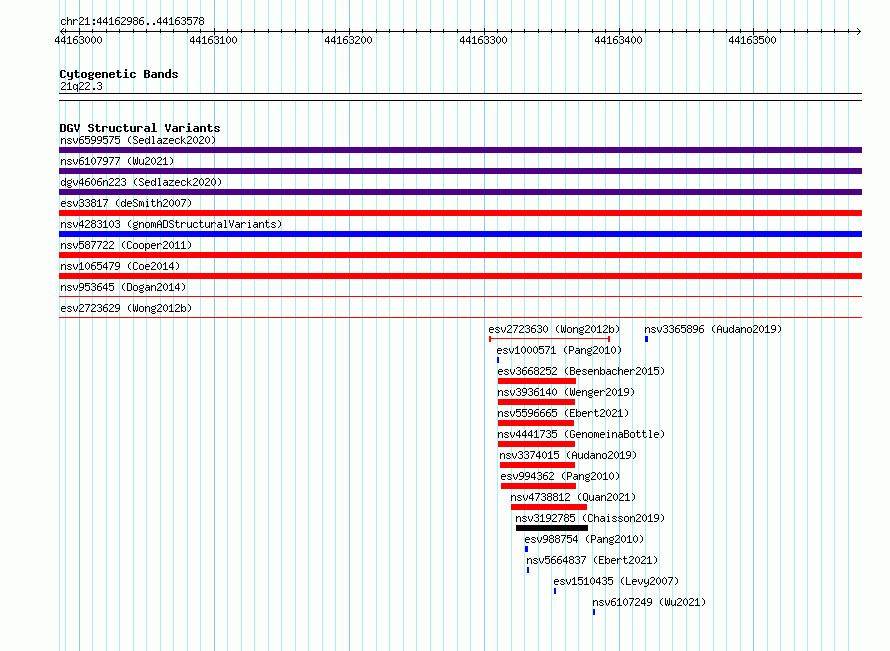Image resolution: width=890 pixels, height=651 pixels.
Task: Click the red nsv4738812 (Quan2021) bar
Action: [549, 507]
